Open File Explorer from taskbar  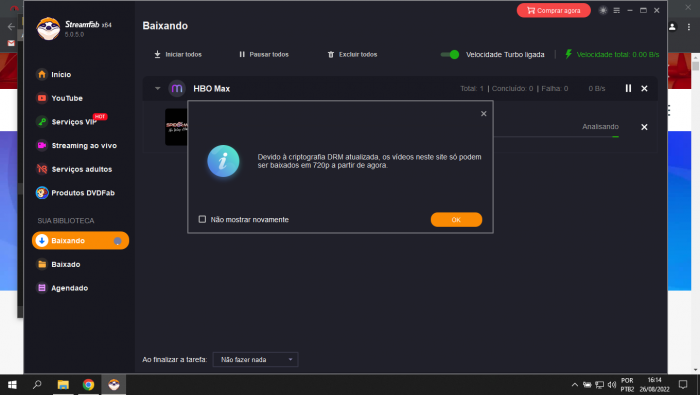[x=63, y=384]
